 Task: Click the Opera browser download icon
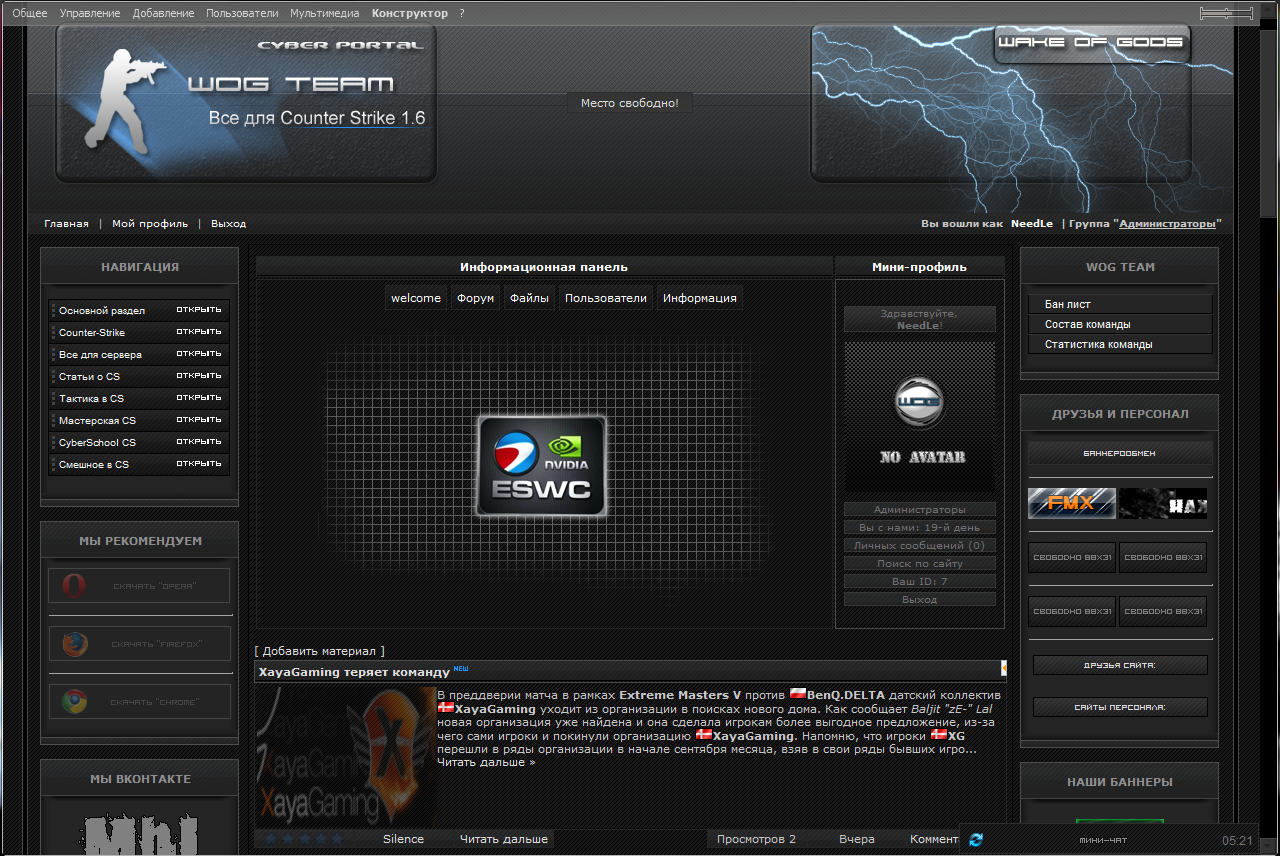[74, 586]
